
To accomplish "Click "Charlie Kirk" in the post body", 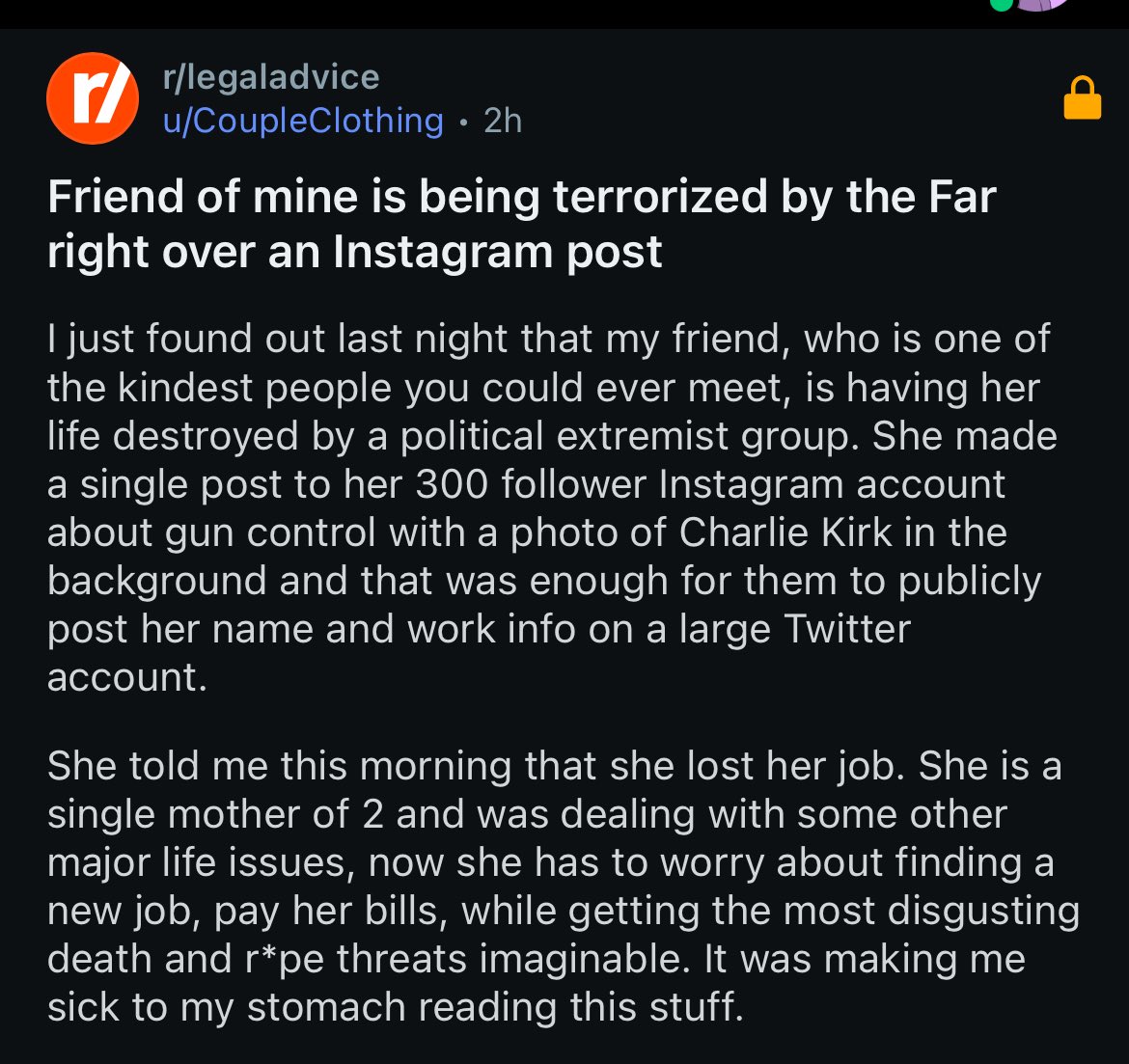I will 785,532.
